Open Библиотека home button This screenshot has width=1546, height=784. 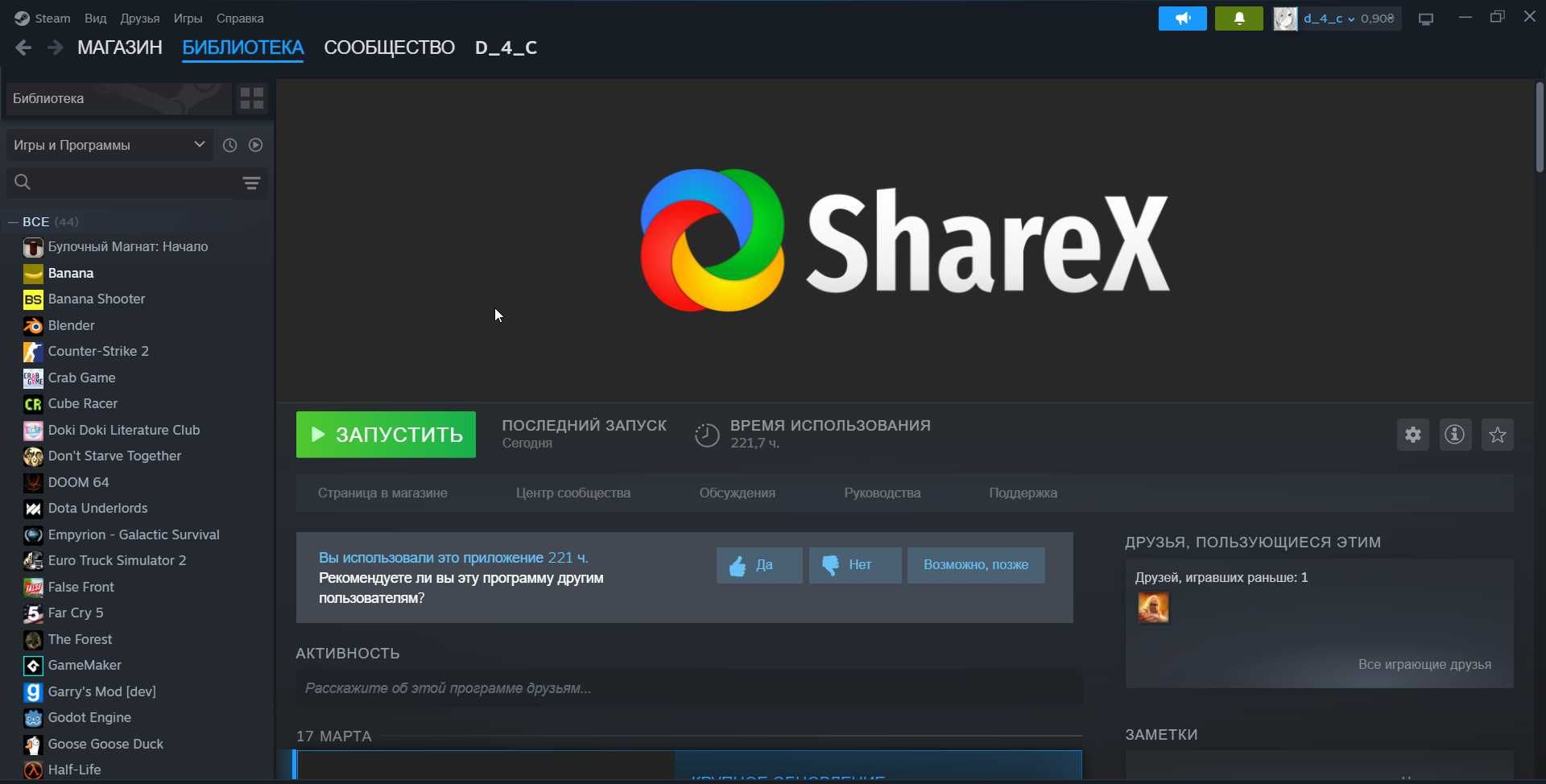(x=118, y=98)
